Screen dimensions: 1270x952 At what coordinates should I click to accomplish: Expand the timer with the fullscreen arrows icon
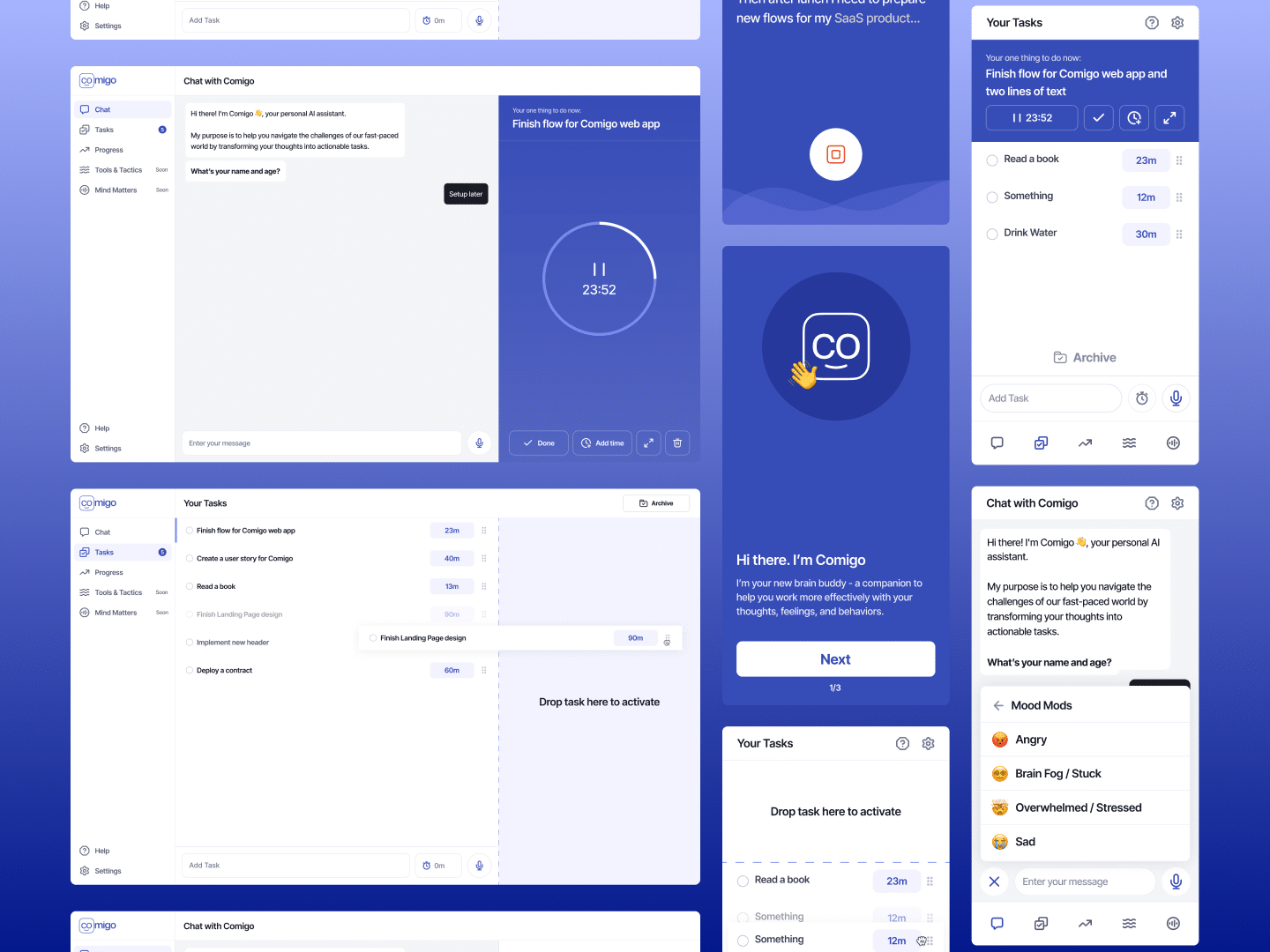coord(648,443)
